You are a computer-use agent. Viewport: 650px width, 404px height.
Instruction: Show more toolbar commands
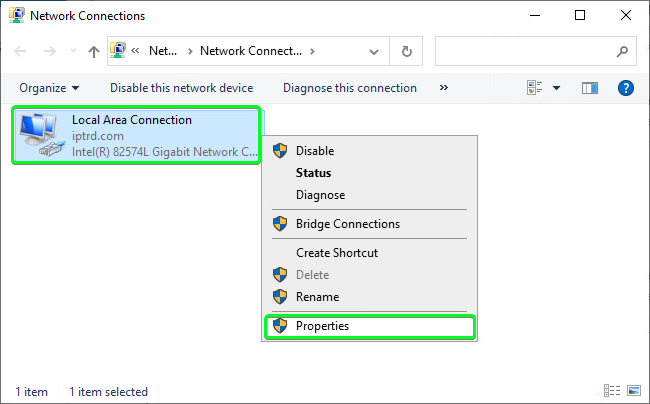point(444,87)
